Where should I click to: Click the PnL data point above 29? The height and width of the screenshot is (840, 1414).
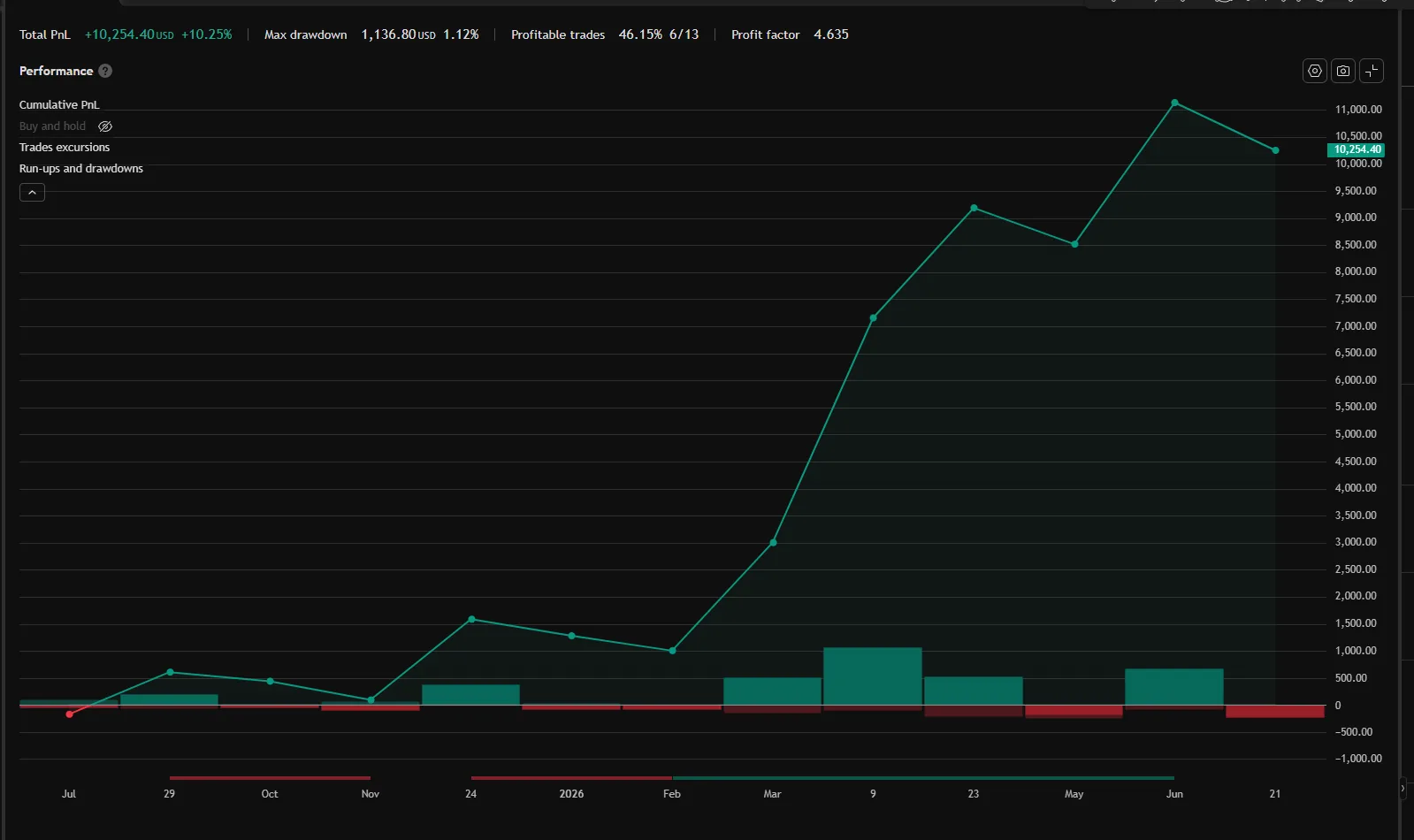pyautogui.click(x=170, y=672)
